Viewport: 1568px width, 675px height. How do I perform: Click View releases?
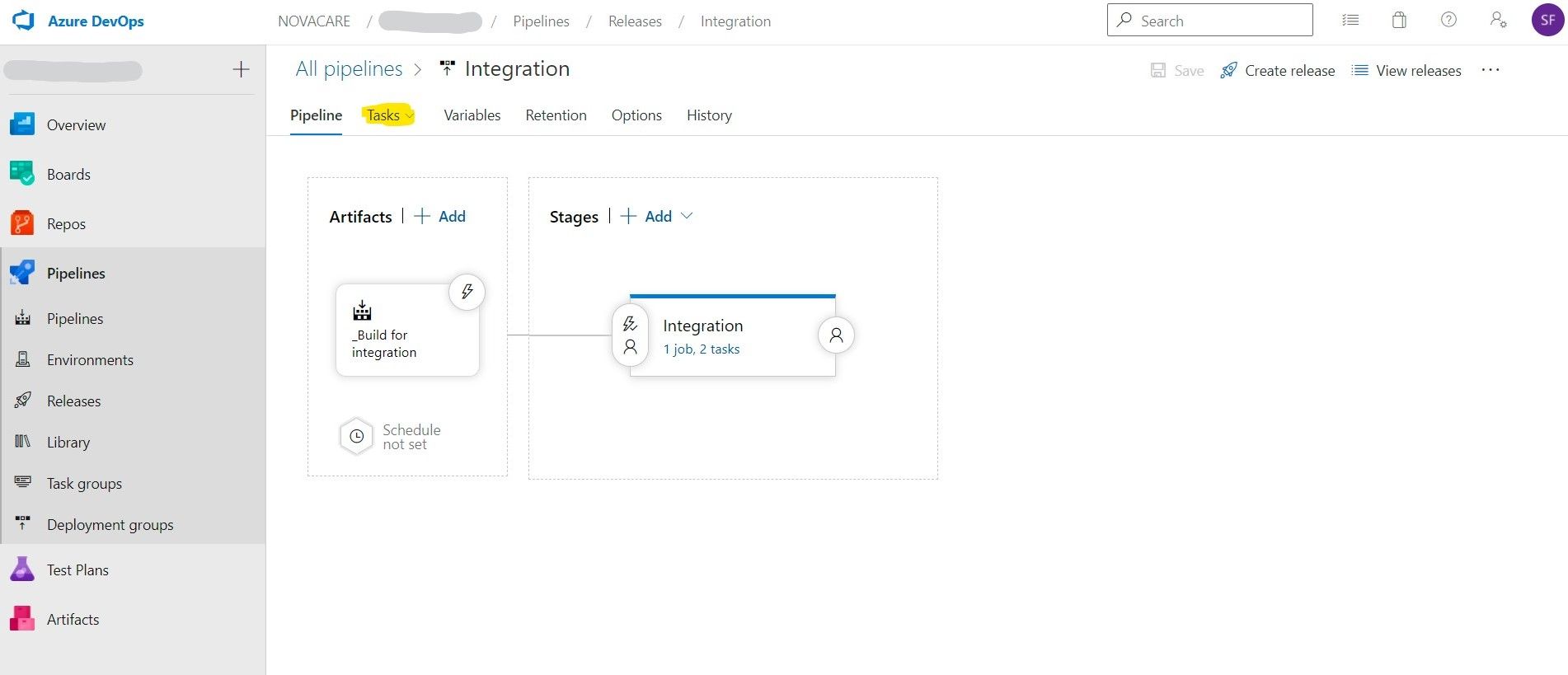point(1406,71)
